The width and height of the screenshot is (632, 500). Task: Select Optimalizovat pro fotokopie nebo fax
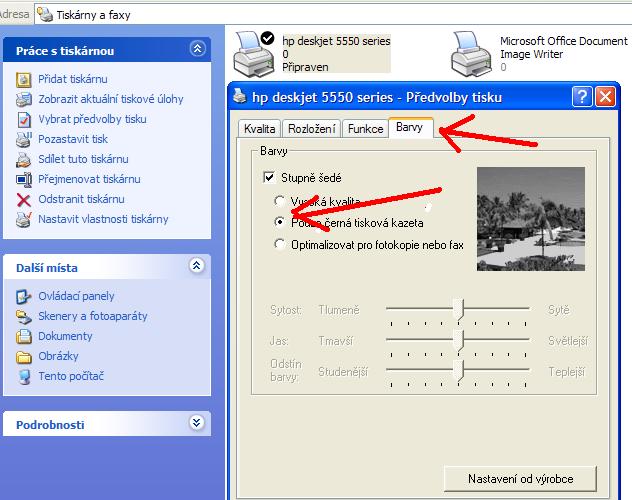tap(279, 244)
